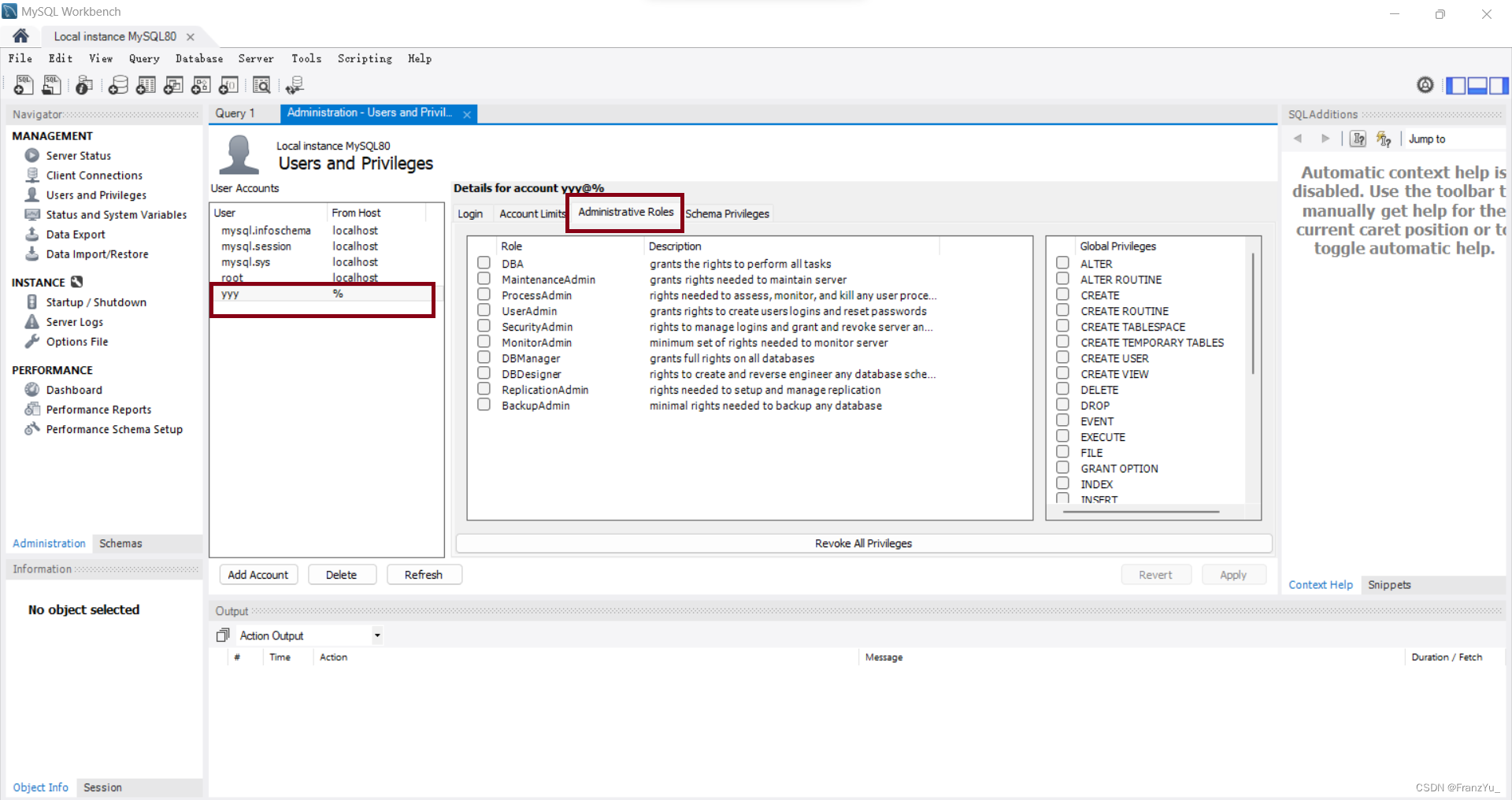The height and width of the screenshot is (800, 1512).
Task: Click the Data Export icon
Action: (x=32, y=234)
